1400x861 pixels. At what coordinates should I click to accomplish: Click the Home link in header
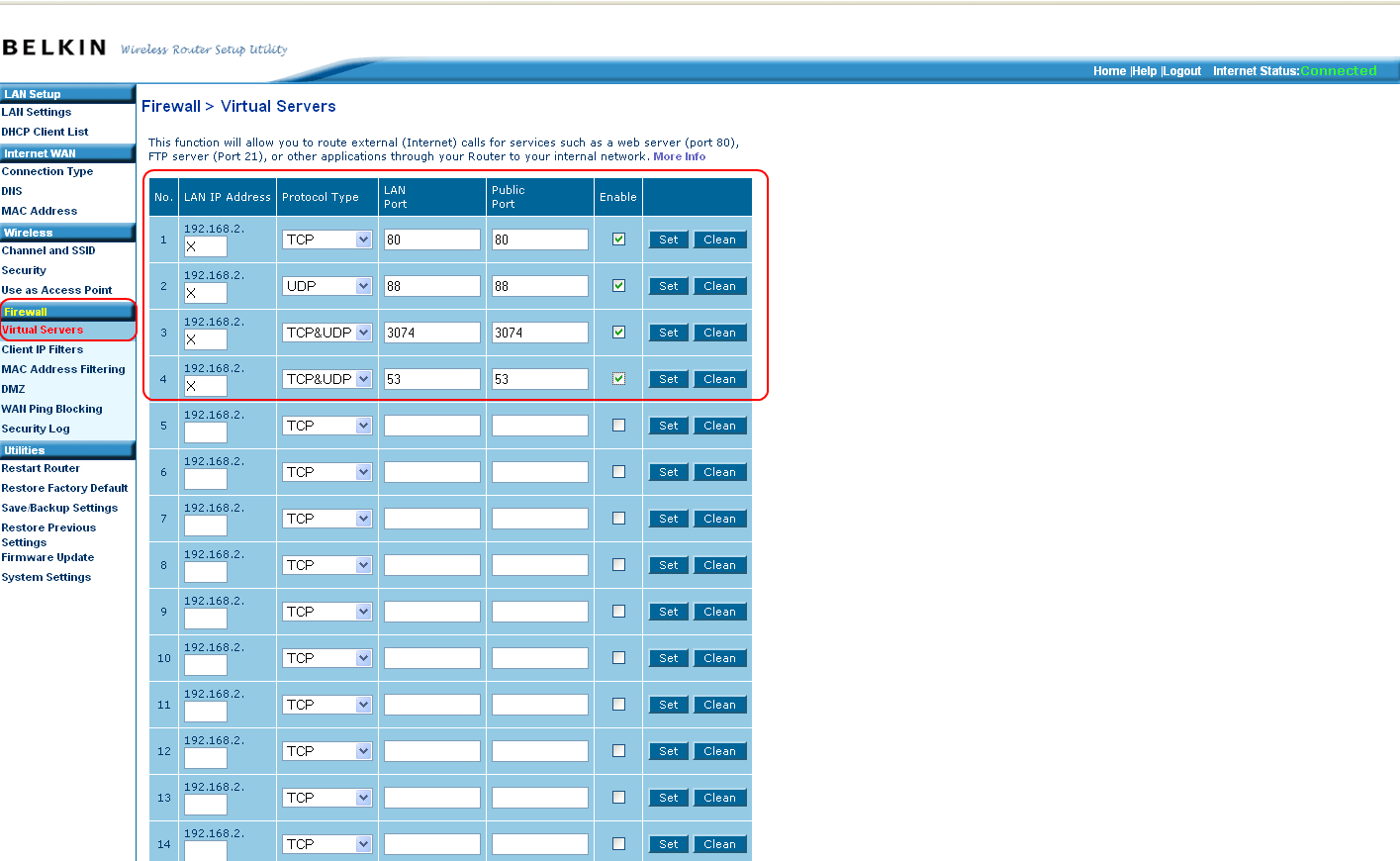pyautogui.click(x=1109, y=71)
